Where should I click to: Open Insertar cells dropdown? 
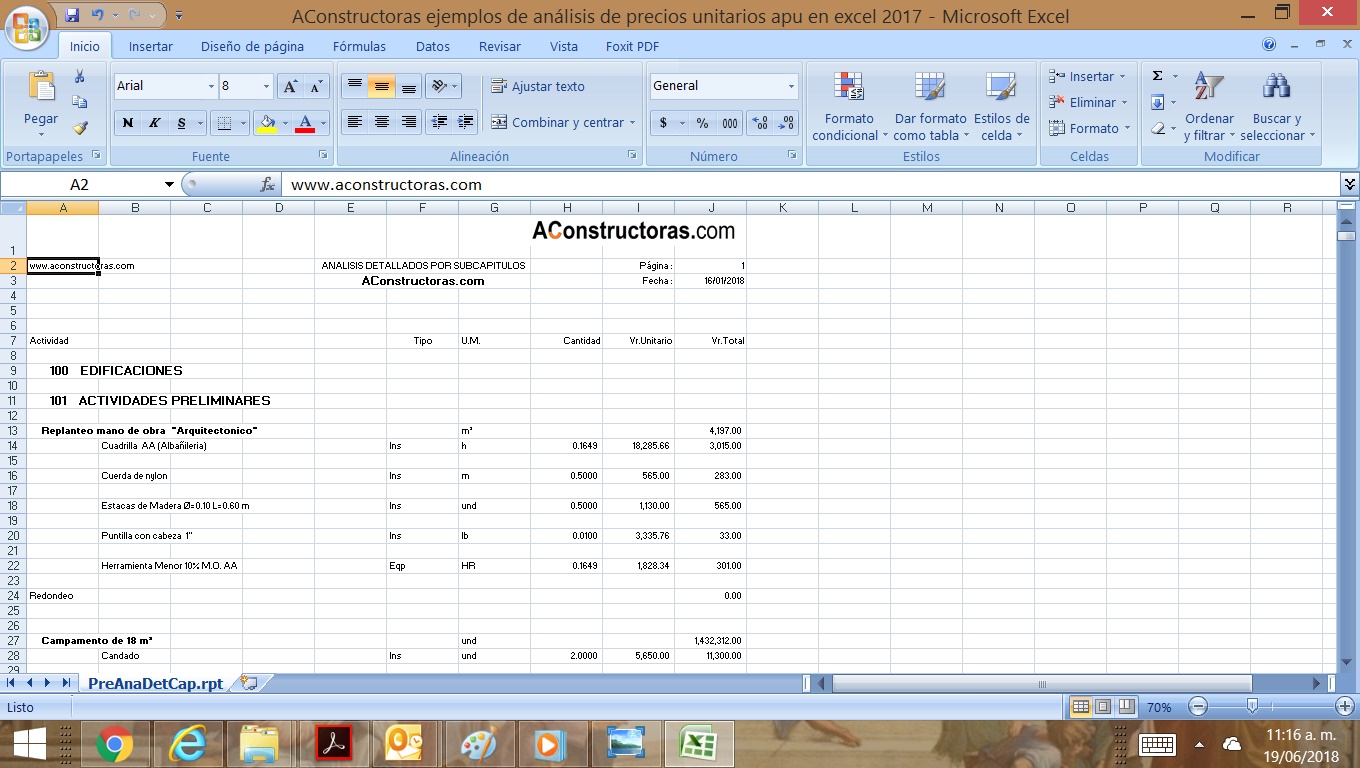pos(1088,76)
